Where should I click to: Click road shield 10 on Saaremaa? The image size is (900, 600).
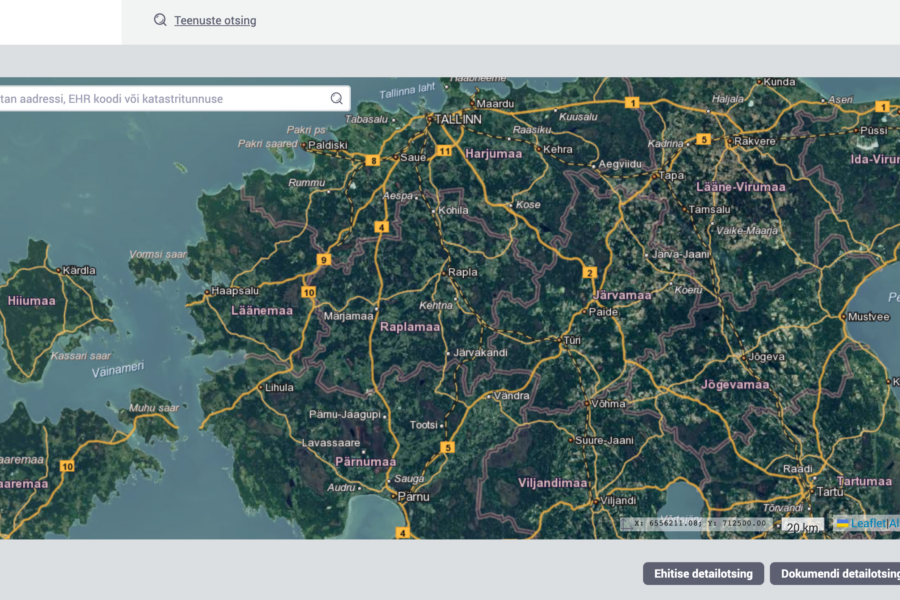point(67,466)
